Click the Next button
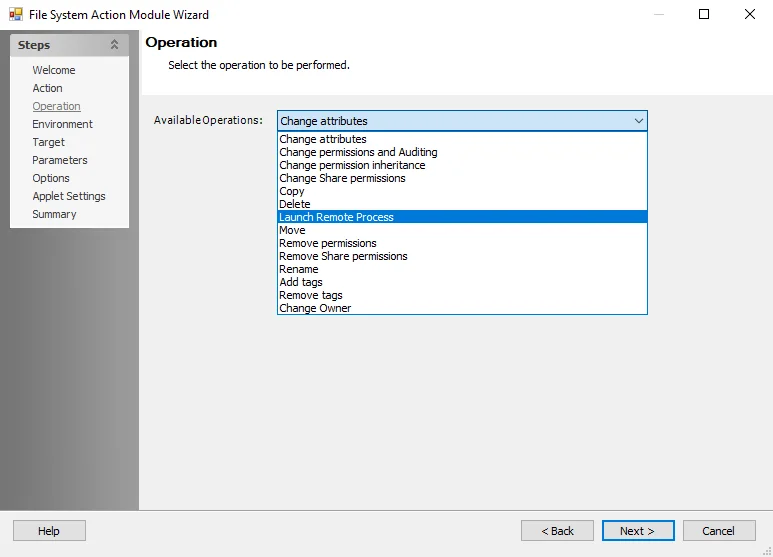This screenshot has width=773, height=557. tap(638, 530)
